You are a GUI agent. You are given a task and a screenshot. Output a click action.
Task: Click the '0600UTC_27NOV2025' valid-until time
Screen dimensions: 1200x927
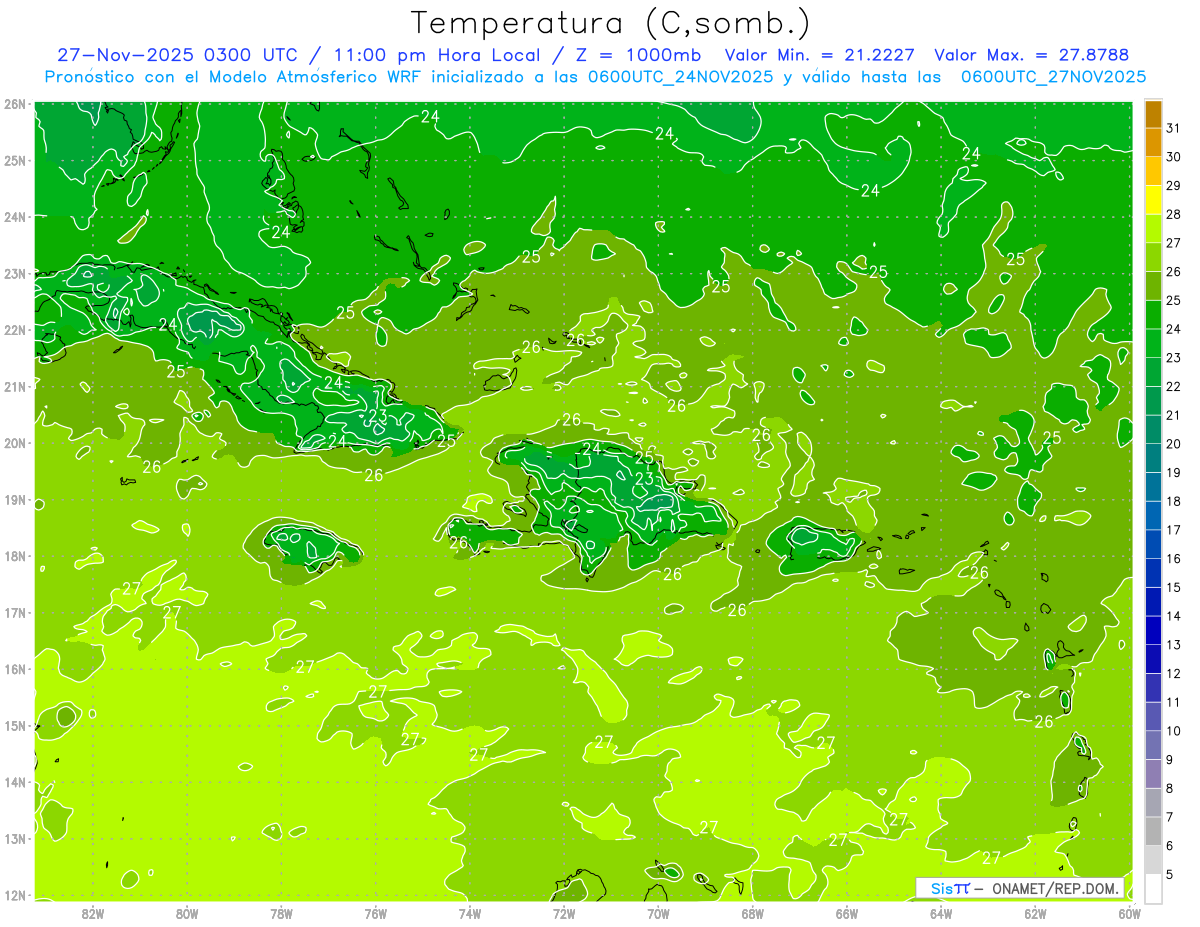coord(1053,76)
